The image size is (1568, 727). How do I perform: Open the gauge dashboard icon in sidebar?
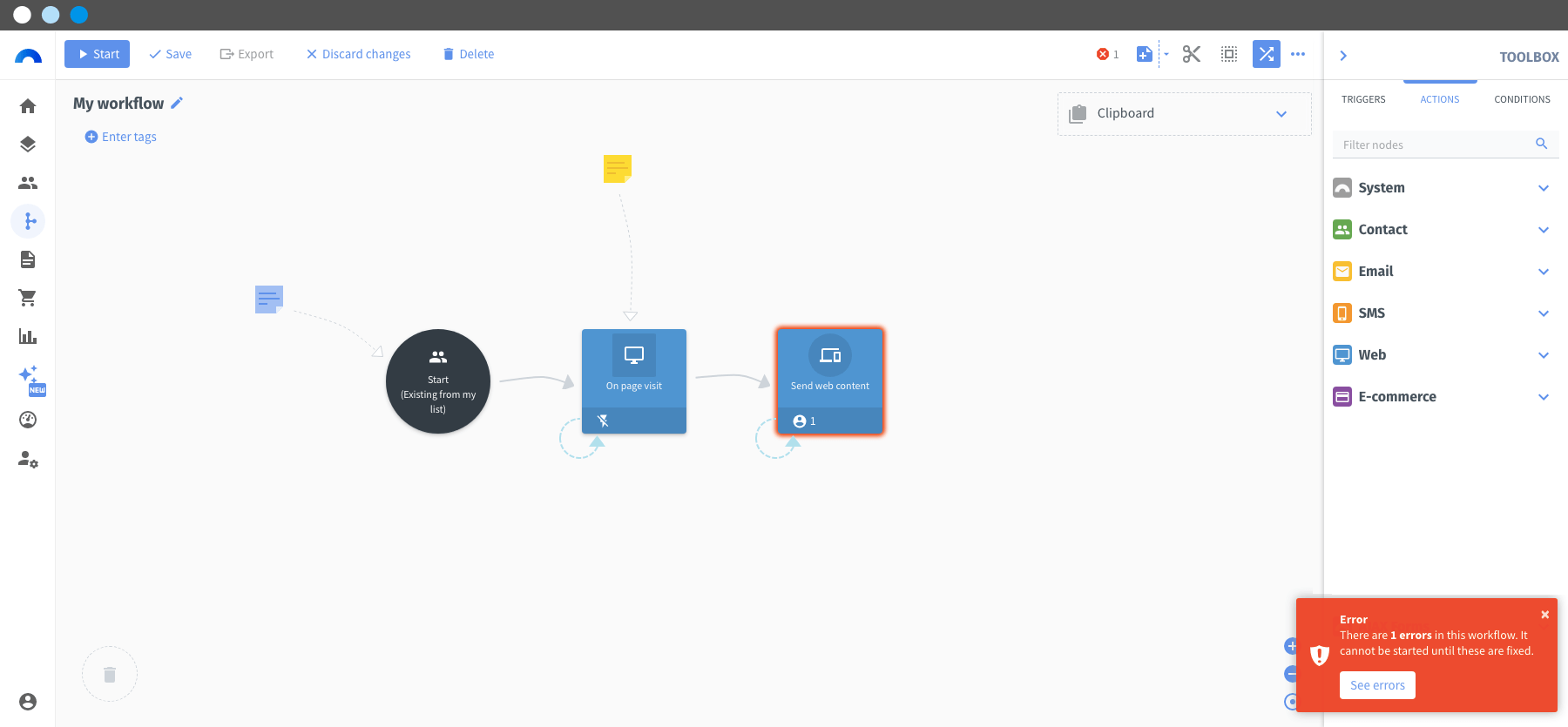28,420
